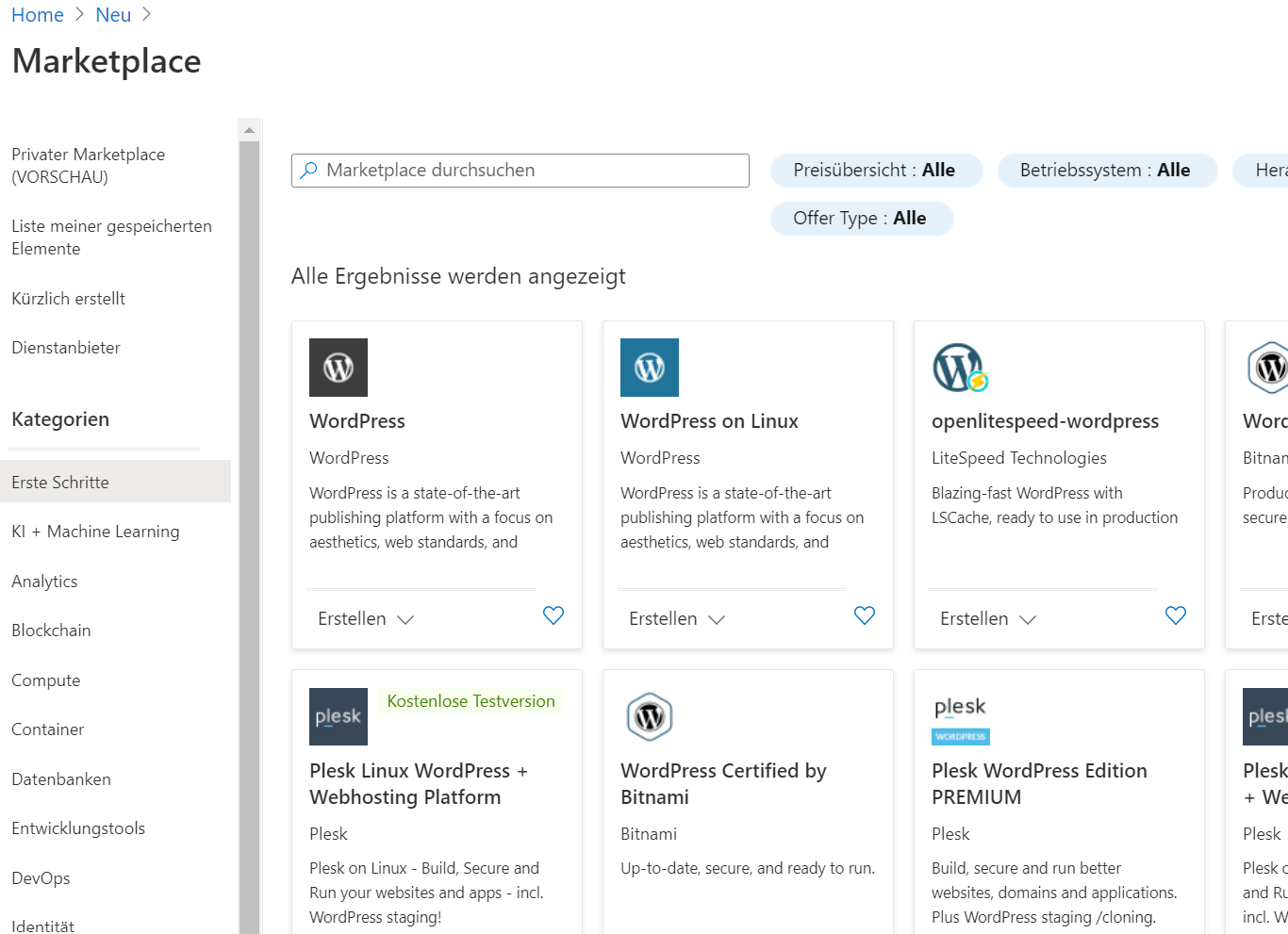
Task: Select the DevOps category
Action: point(41,878)
